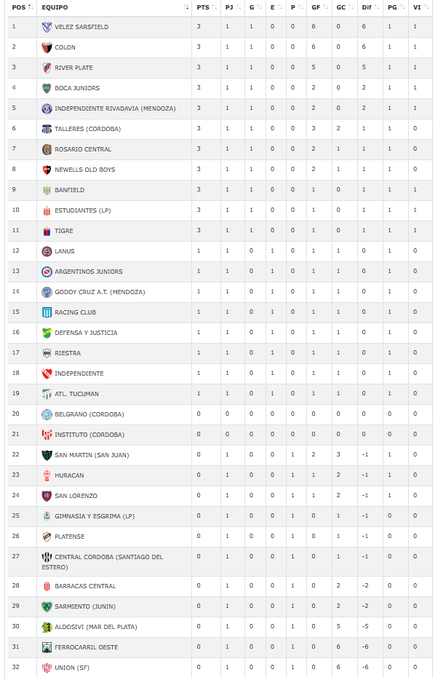Sort by the VI column header
The width and height of the screenshot is (446, 680).
pyautogui.click(x=420, y=7)
